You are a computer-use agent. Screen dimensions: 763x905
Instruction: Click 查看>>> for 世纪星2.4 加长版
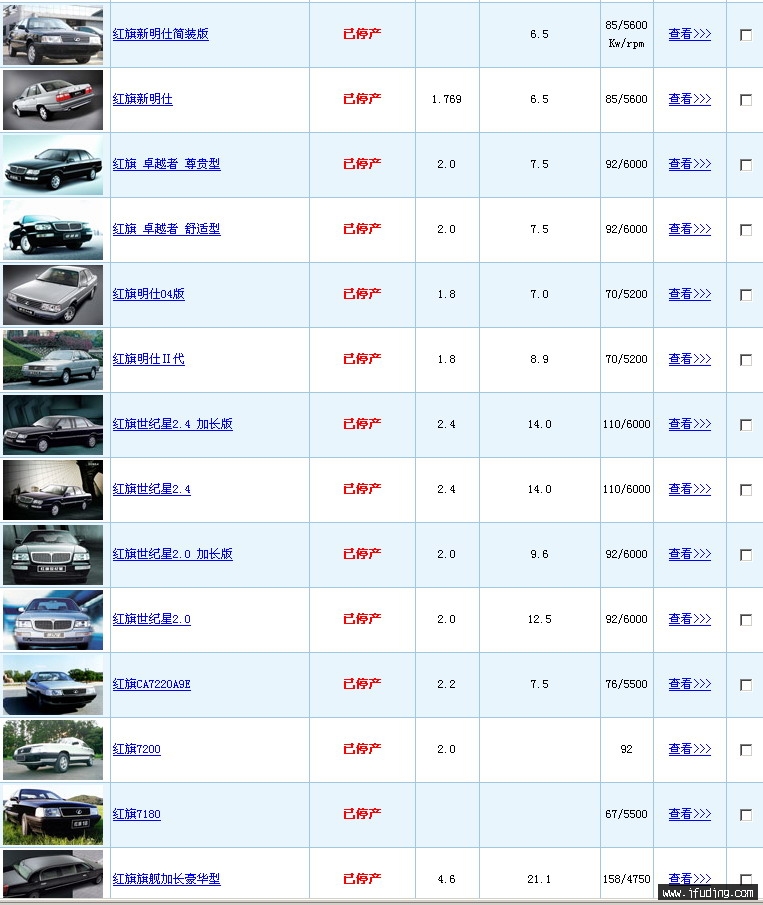tap(690, 424)
